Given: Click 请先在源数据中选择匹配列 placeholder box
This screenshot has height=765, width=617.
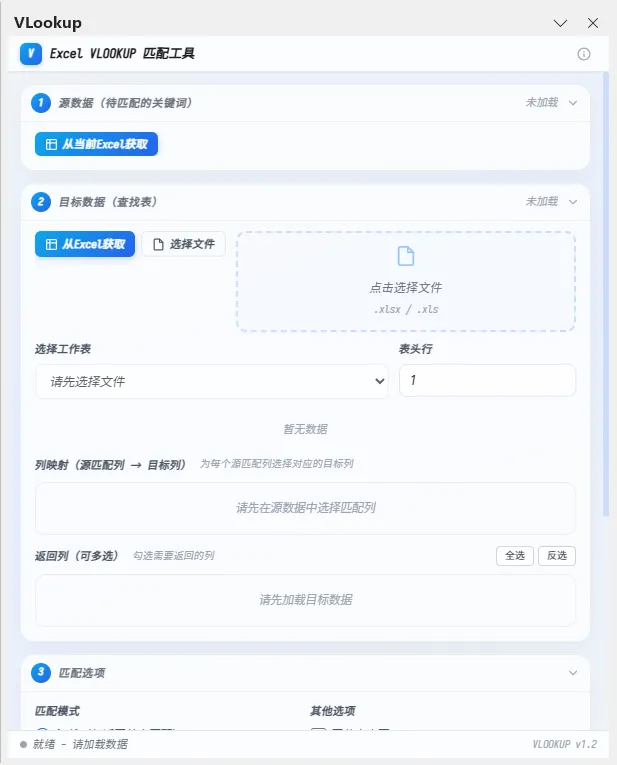Looking at the screenshot, I should pyautogui.click(x=305, y=508).
